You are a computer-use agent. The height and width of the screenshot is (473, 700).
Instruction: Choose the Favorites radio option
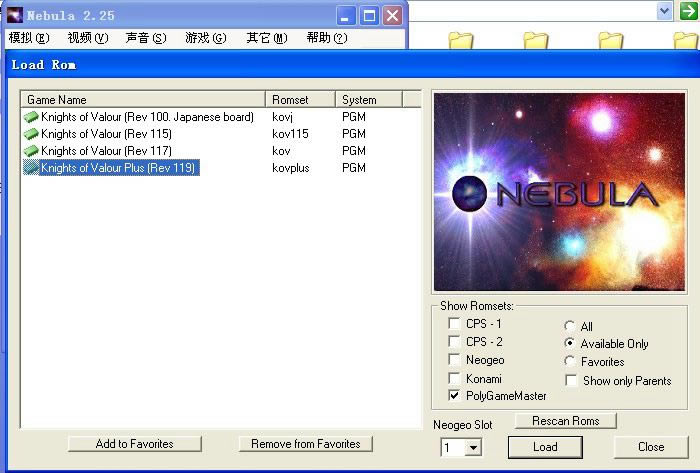[570, 362]
